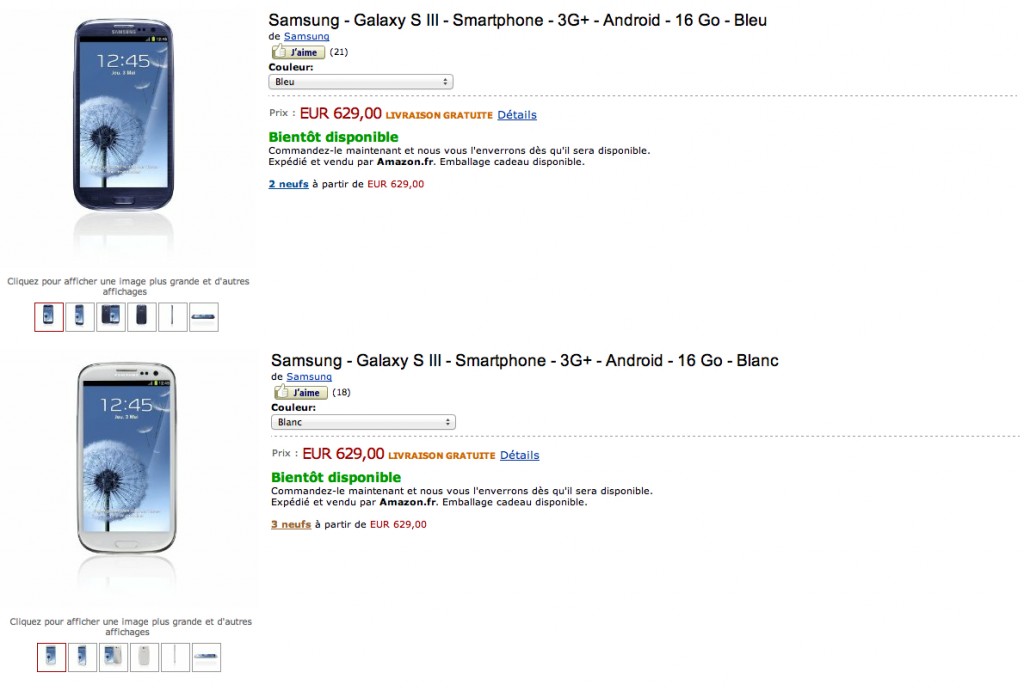Select second thumbnail of blue phone angled view
This screenshot has height=691, width=1024.
(80, 317)
